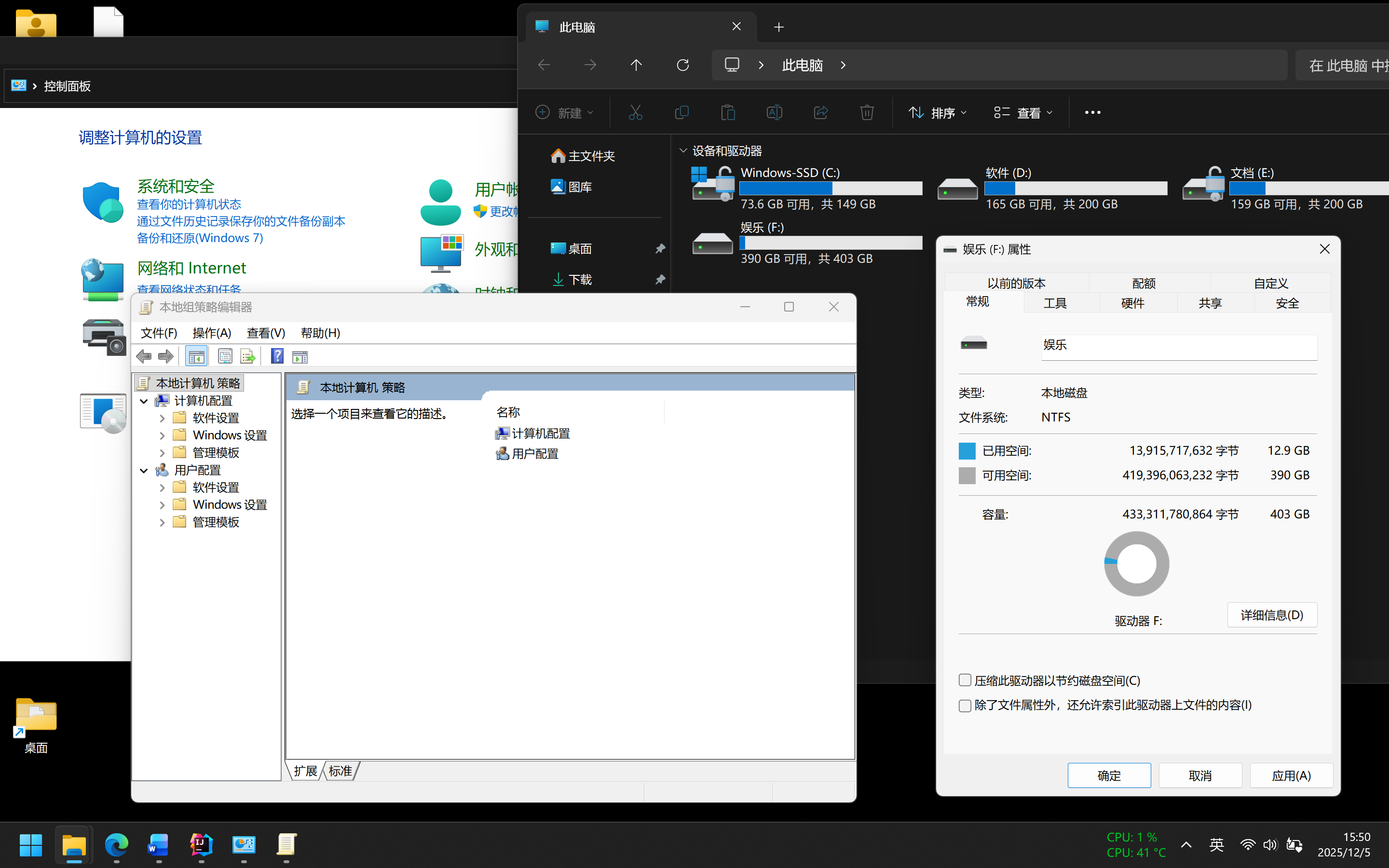This screenshot has width=1389, height=868.
Task: Click the up arrow in File Explorer navigation
Action: click(x=636, y=65)
